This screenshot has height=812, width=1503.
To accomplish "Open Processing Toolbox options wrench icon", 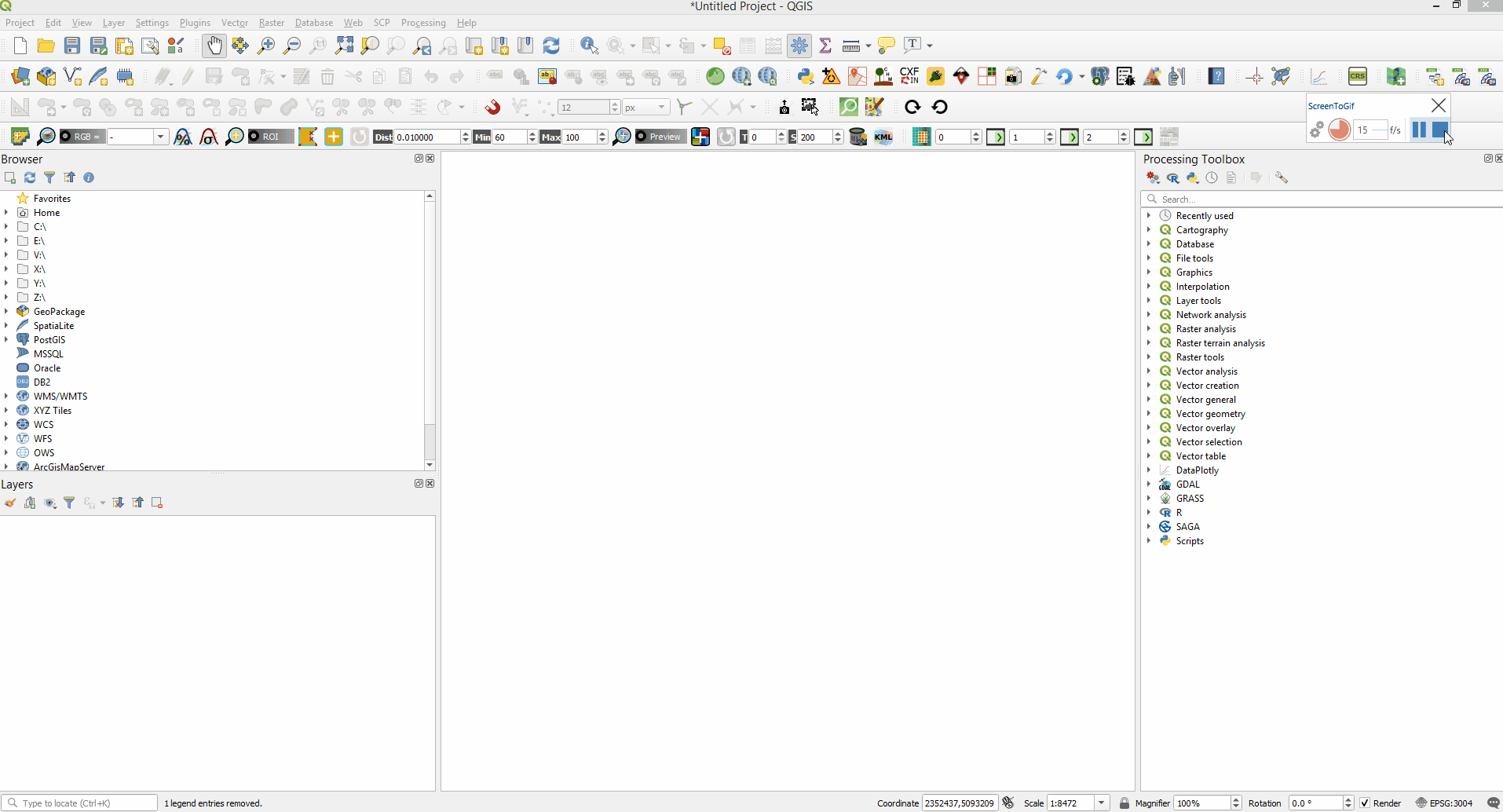I will tap(1282, 177).
